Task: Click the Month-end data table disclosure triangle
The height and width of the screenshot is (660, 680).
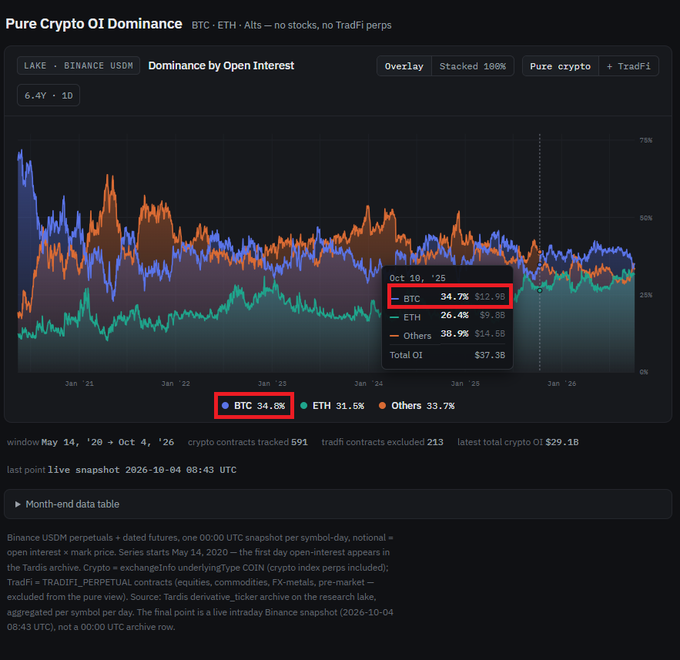Action: 17,504
